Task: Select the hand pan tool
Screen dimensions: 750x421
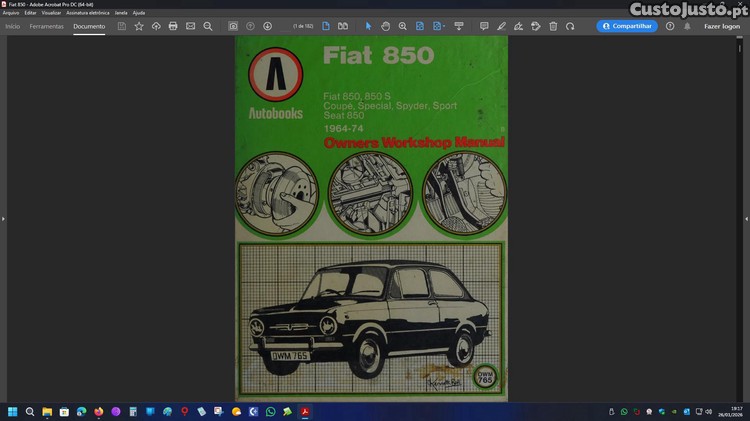Action: pos(386,26)
